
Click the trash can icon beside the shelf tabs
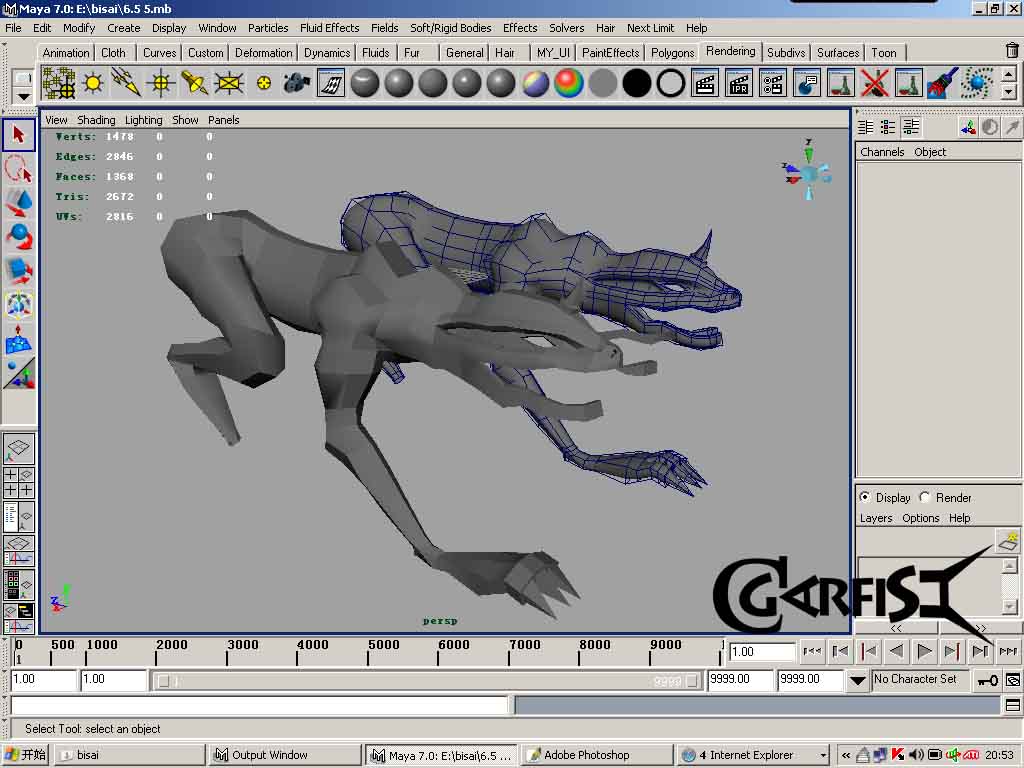click(x=1012, y=50)
